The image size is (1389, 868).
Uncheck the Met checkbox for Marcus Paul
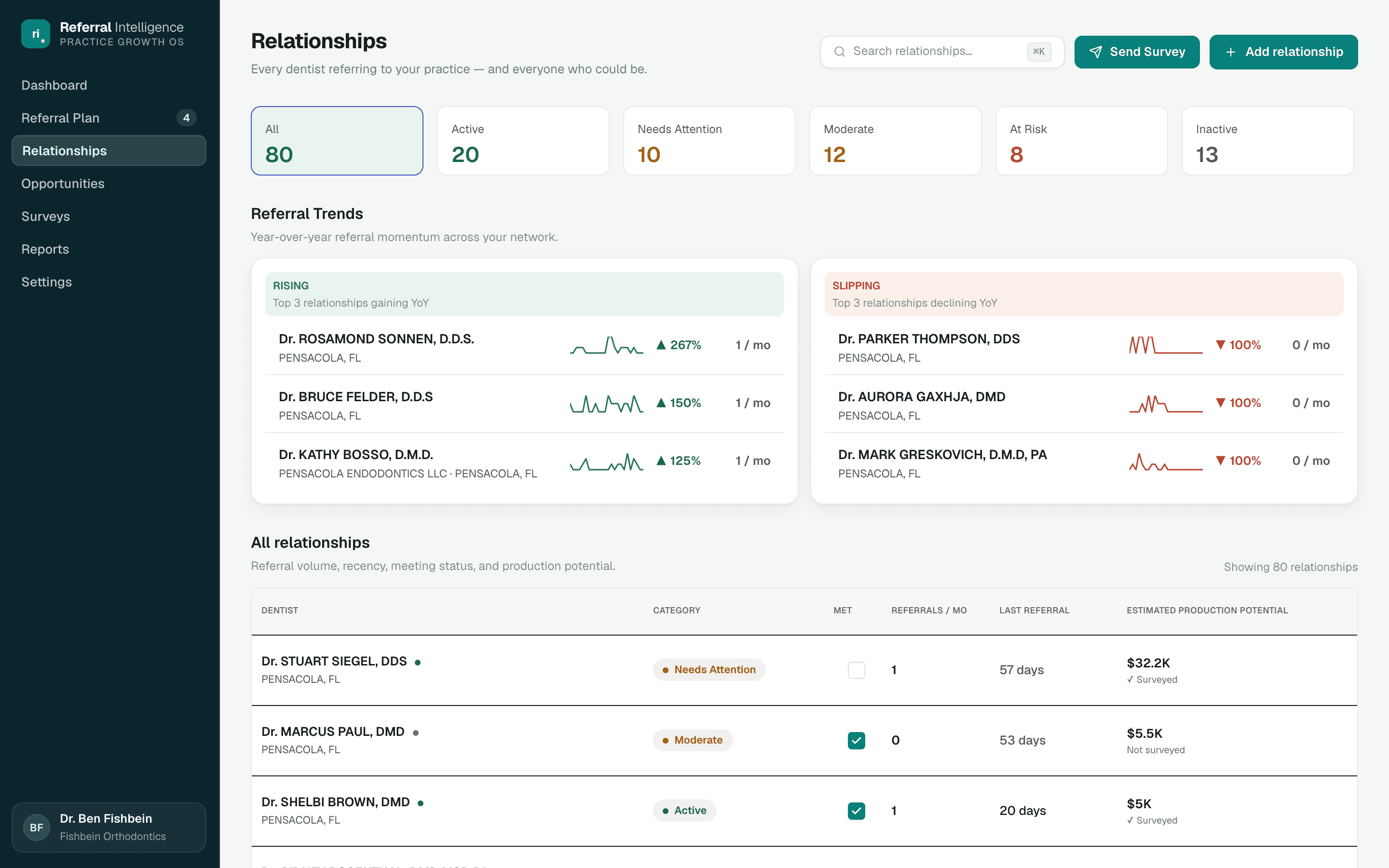tap(857, 741)
